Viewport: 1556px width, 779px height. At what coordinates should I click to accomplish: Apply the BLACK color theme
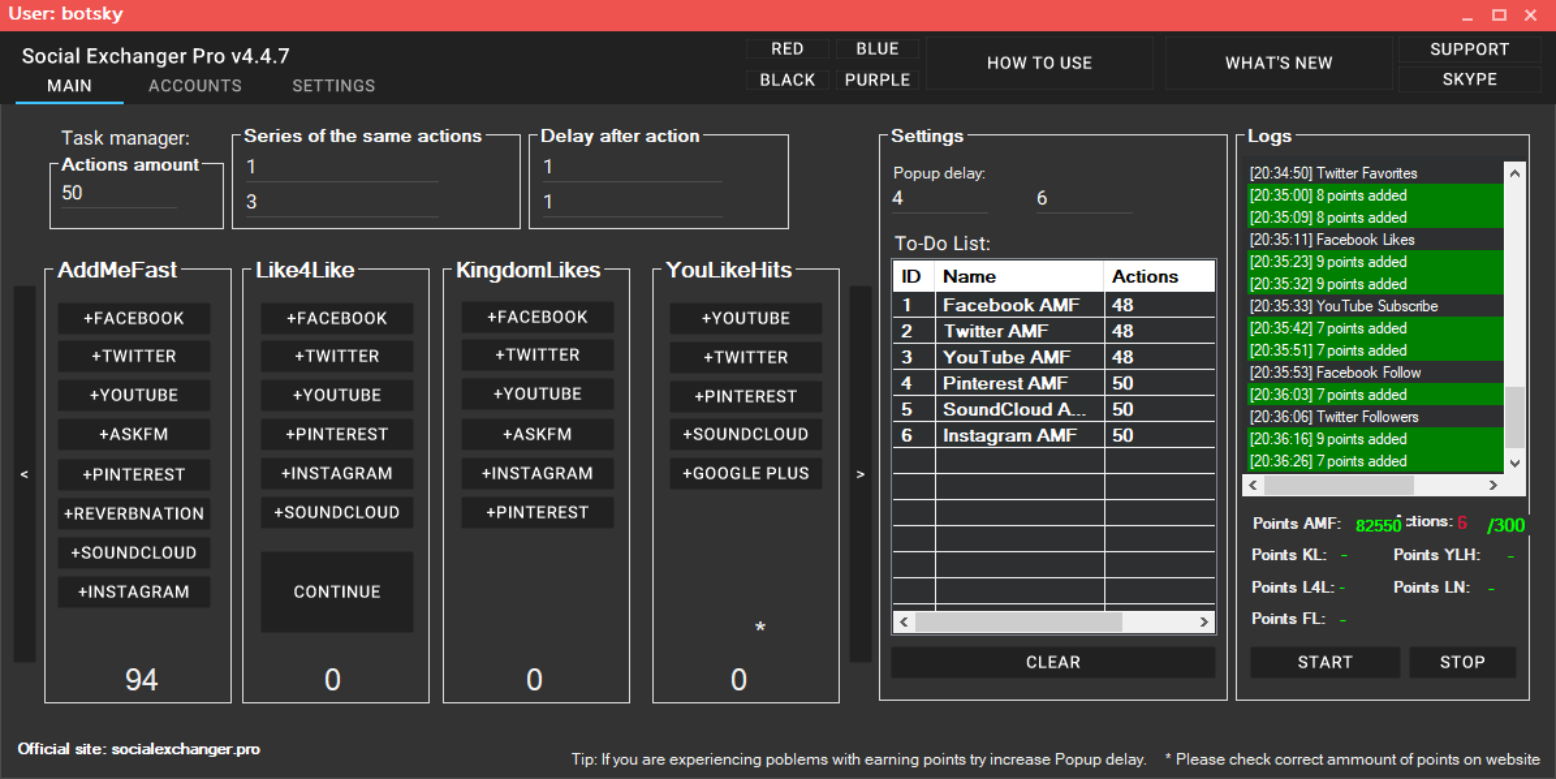tap(787, 80)
